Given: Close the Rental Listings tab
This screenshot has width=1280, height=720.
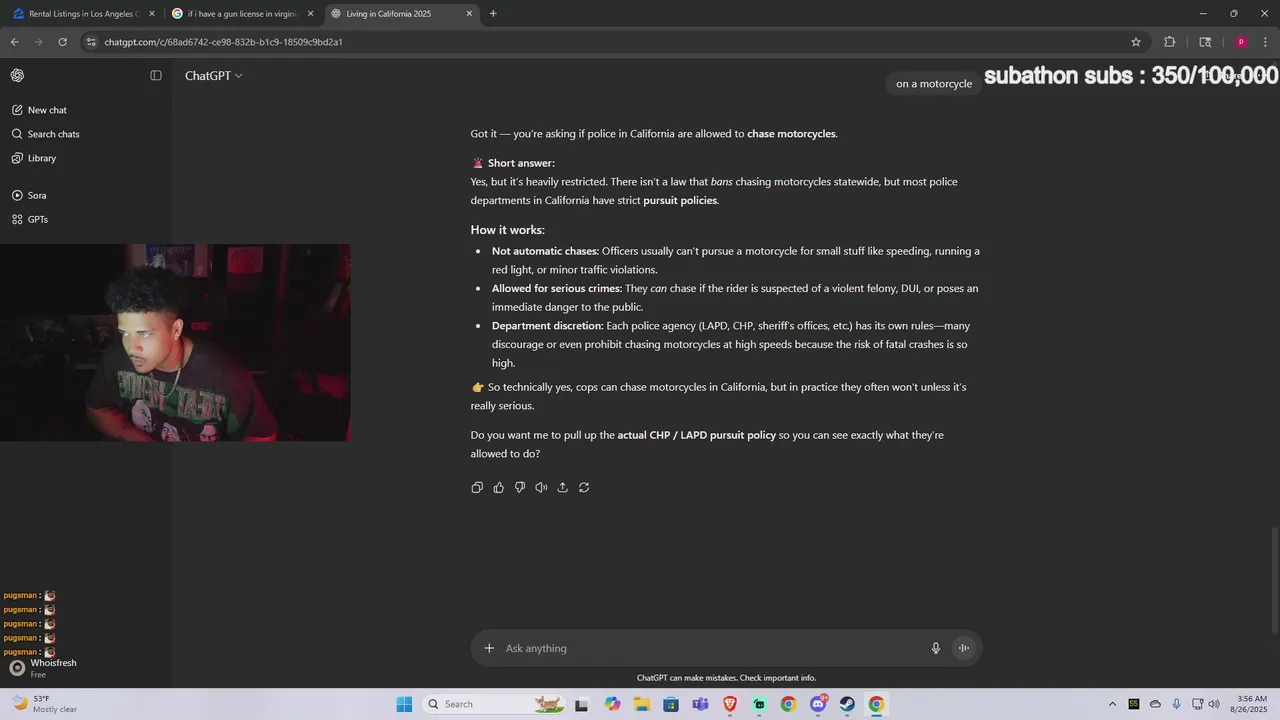Looking at the screenshot, I should click(152, 14).
